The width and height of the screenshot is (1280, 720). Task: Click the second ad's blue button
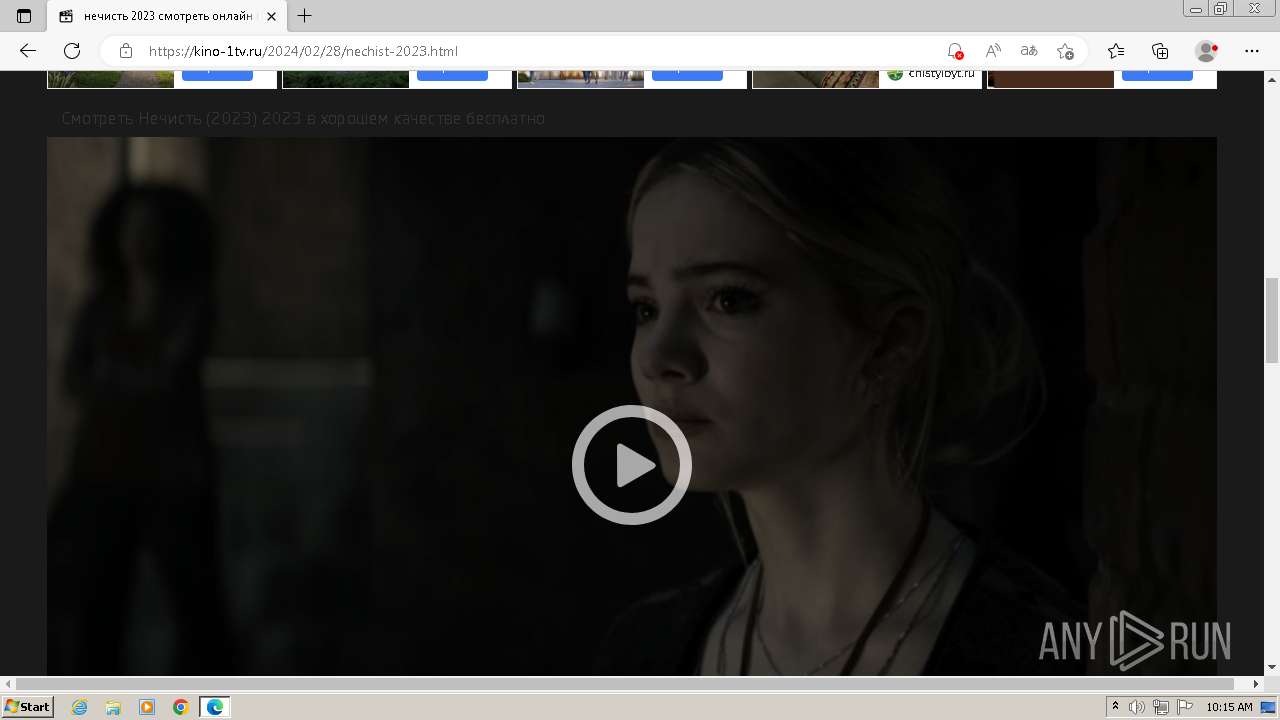pyautogui.click(x=452, y=75)
